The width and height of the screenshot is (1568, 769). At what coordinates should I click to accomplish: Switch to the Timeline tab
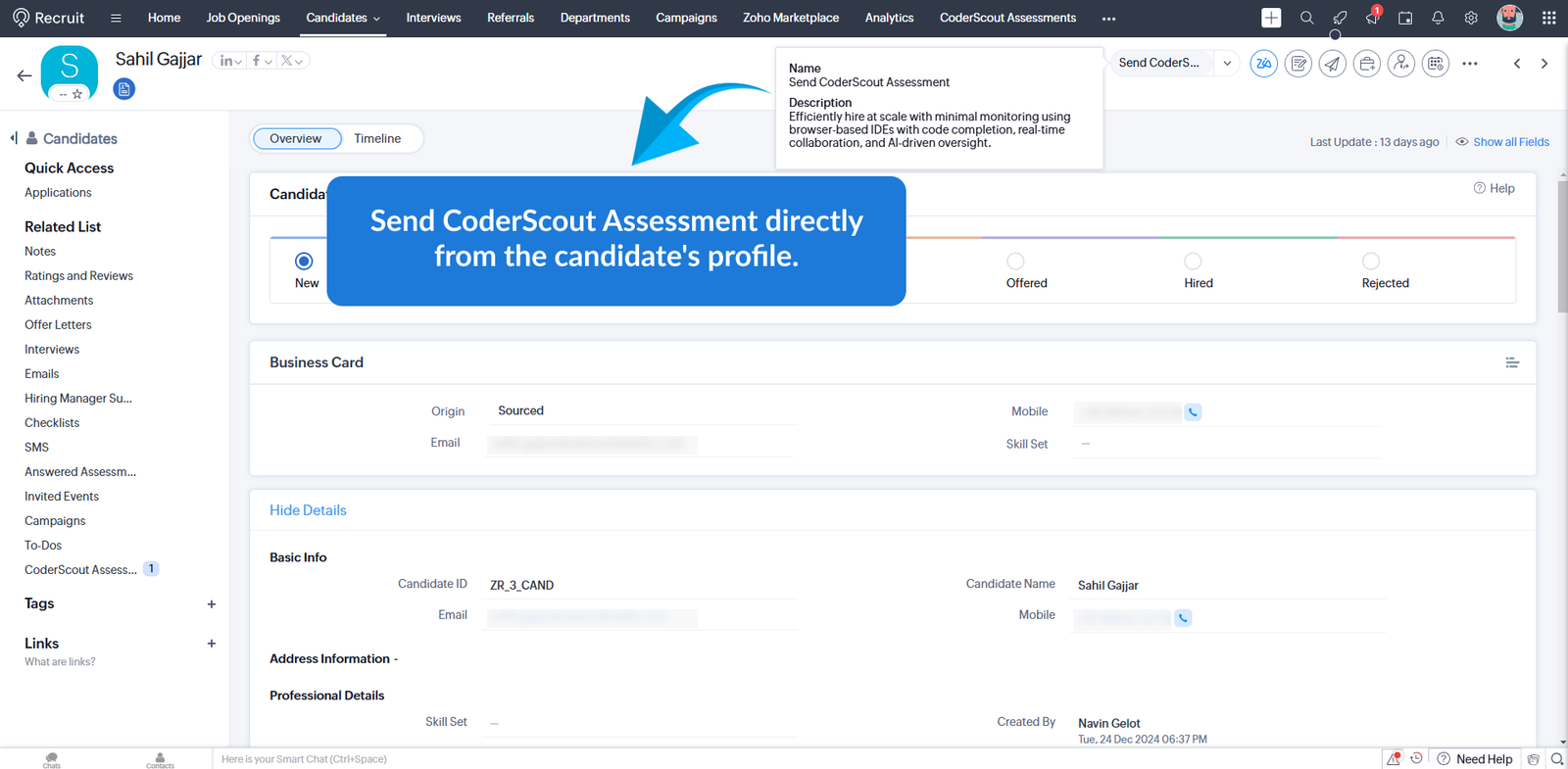[377, 139]
